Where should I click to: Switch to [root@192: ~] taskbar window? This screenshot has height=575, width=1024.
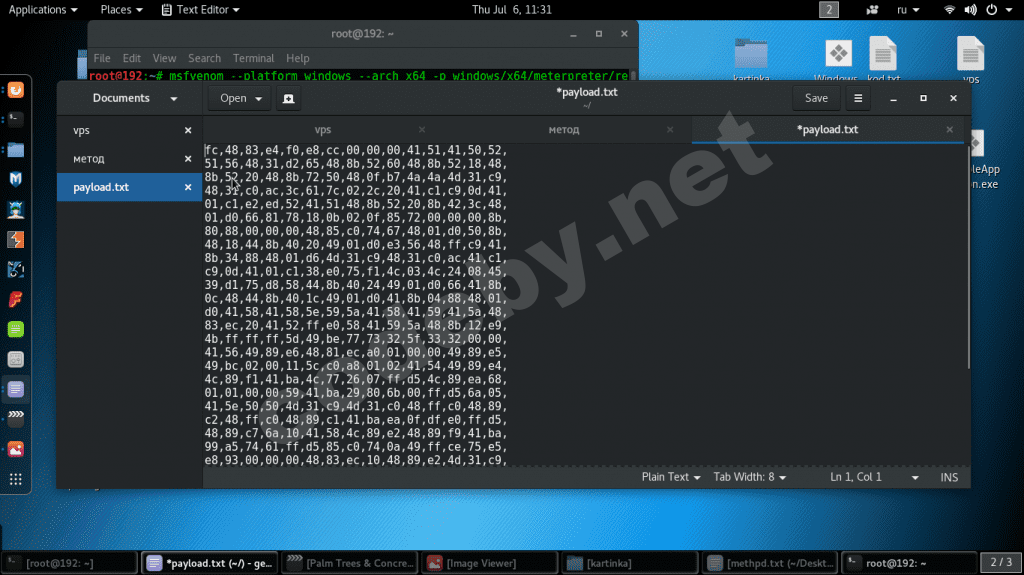[69, 563]
